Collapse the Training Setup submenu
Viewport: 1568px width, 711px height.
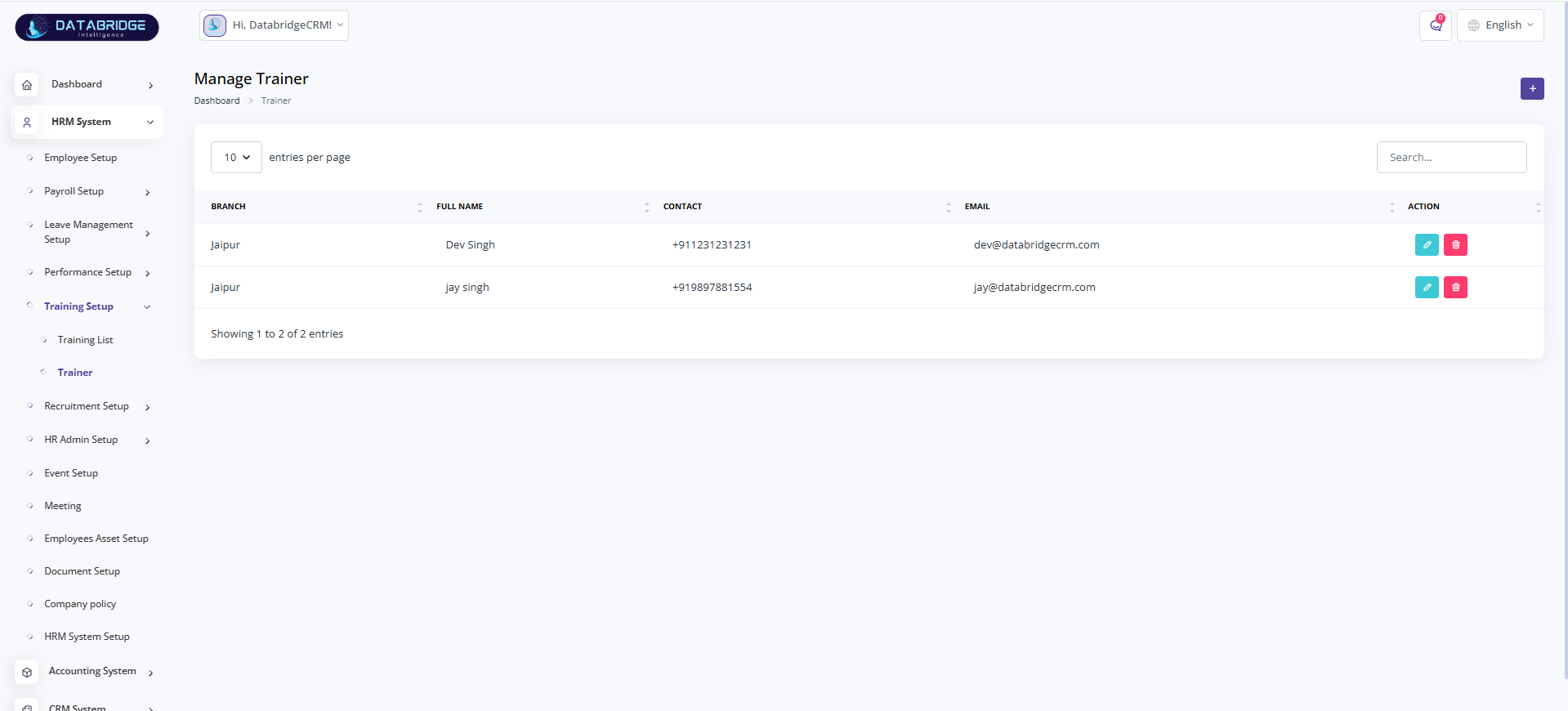click(x=147, y=307)
